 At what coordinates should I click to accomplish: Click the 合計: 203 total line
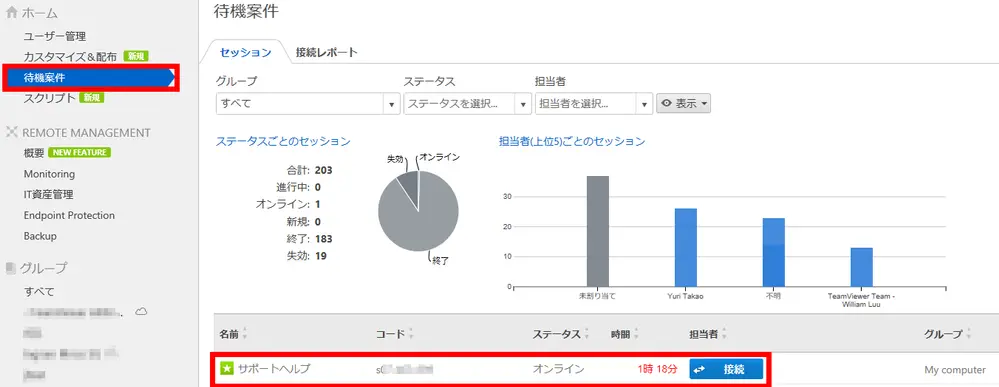coord(310,170)
